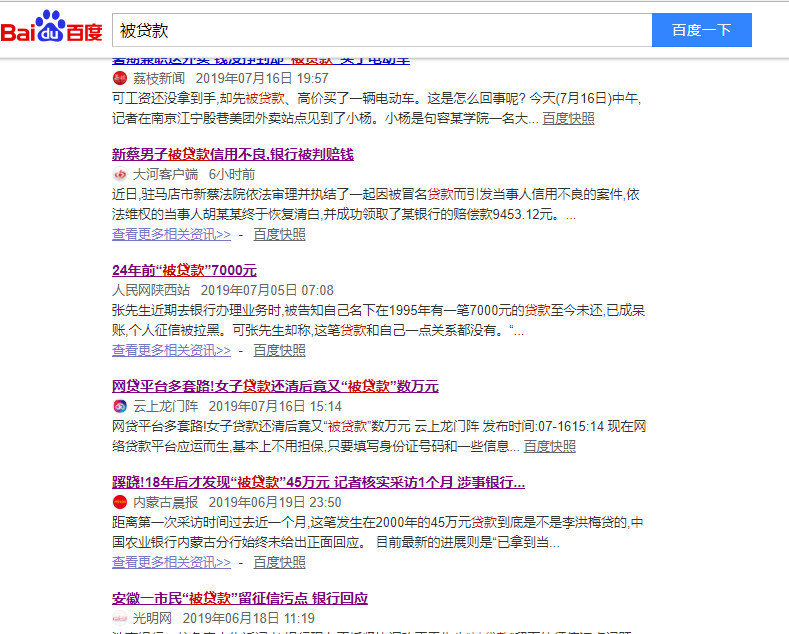
Task: Open 查看更多相关资讯 under the 新蔡男子 result
Action: coord(172,234)
